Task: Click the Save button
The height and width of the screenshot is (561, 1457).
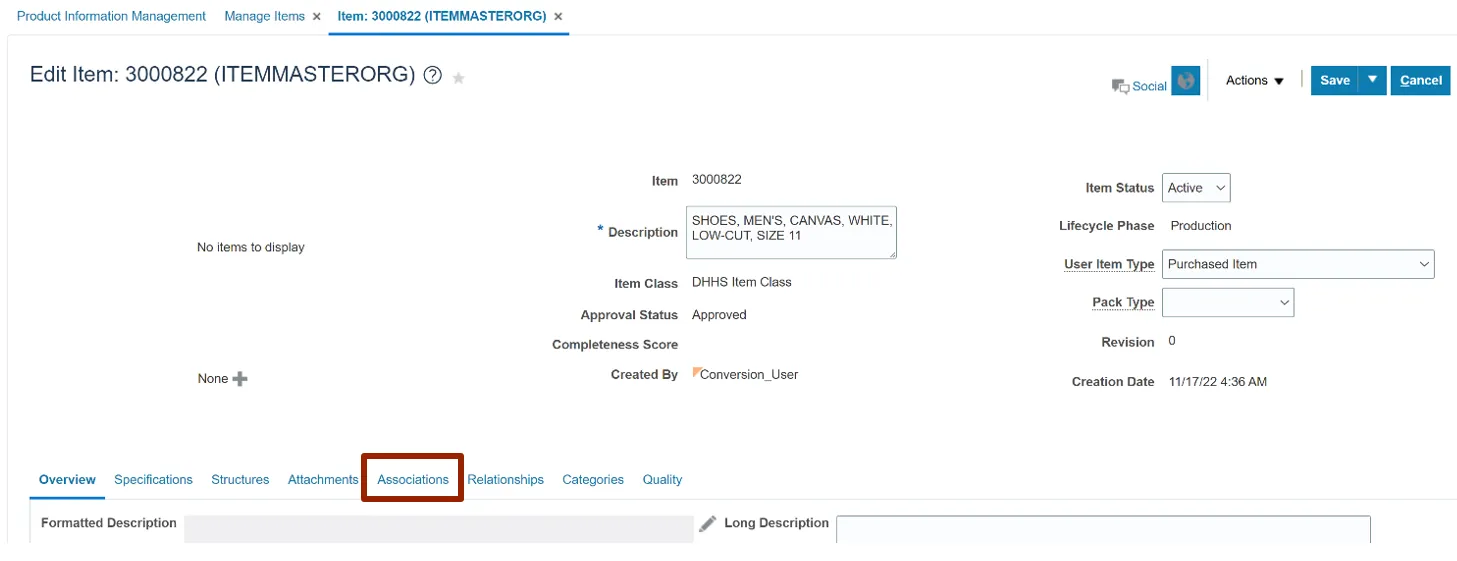Action: pyautogui.click(x=1335, y=81)
